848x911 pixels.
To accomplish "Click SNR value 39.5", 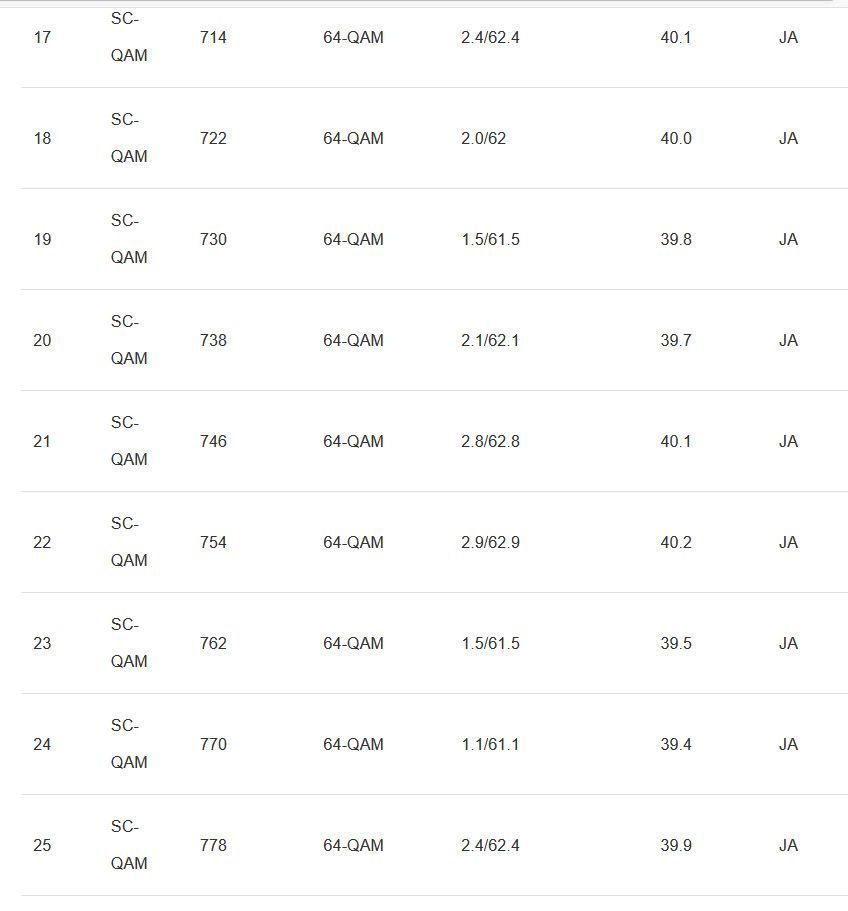I will click(675, 644).
